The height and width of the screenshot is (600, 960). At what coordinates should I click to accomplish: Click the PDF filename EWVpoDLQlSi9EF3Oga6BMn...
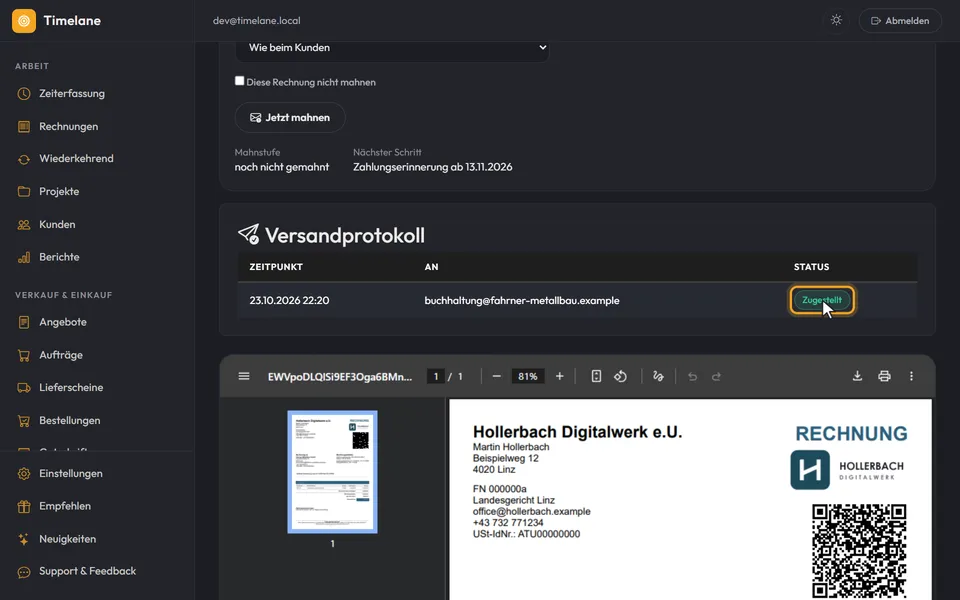[340, 377]
